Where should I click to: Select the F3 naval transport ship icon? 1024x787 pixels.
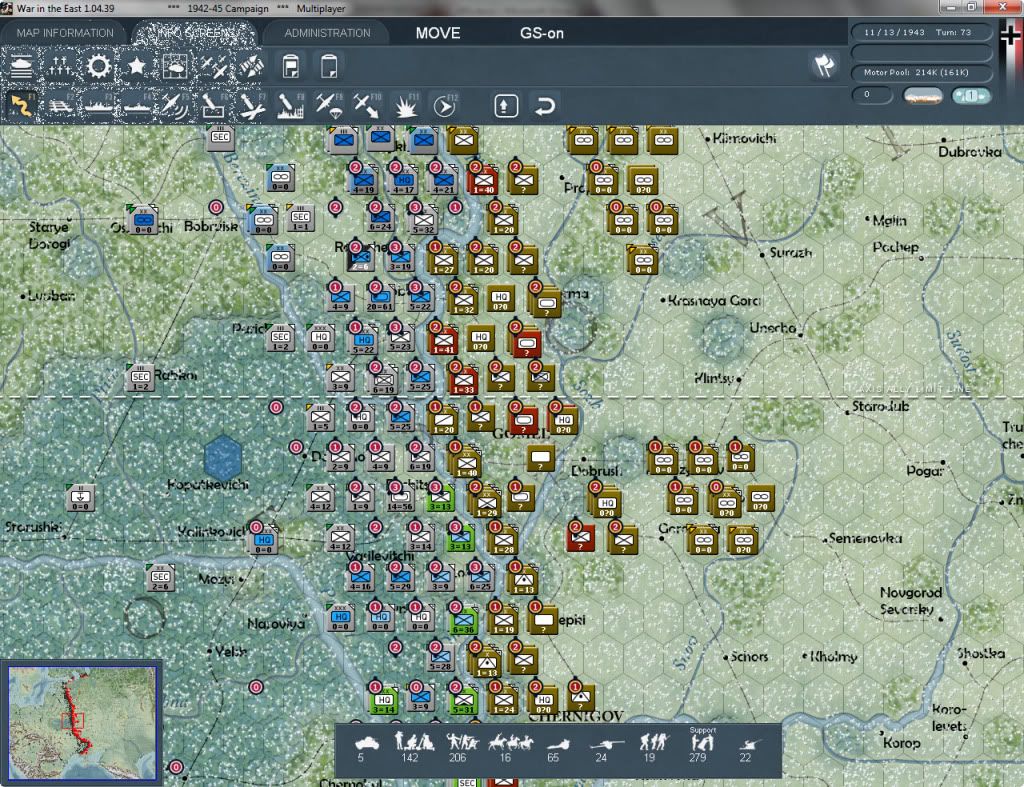[99, 105]
